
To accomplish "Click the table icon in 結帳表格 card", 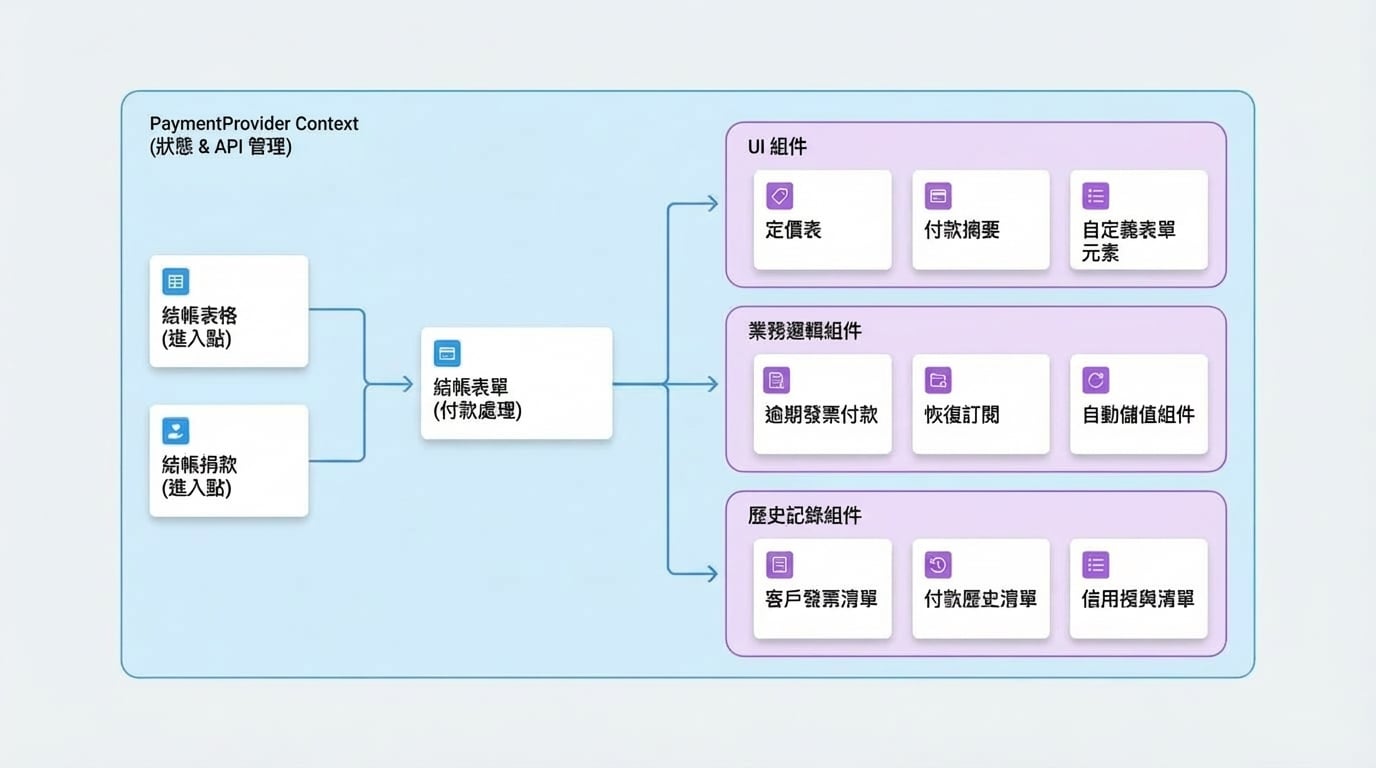I will point(176,282).
